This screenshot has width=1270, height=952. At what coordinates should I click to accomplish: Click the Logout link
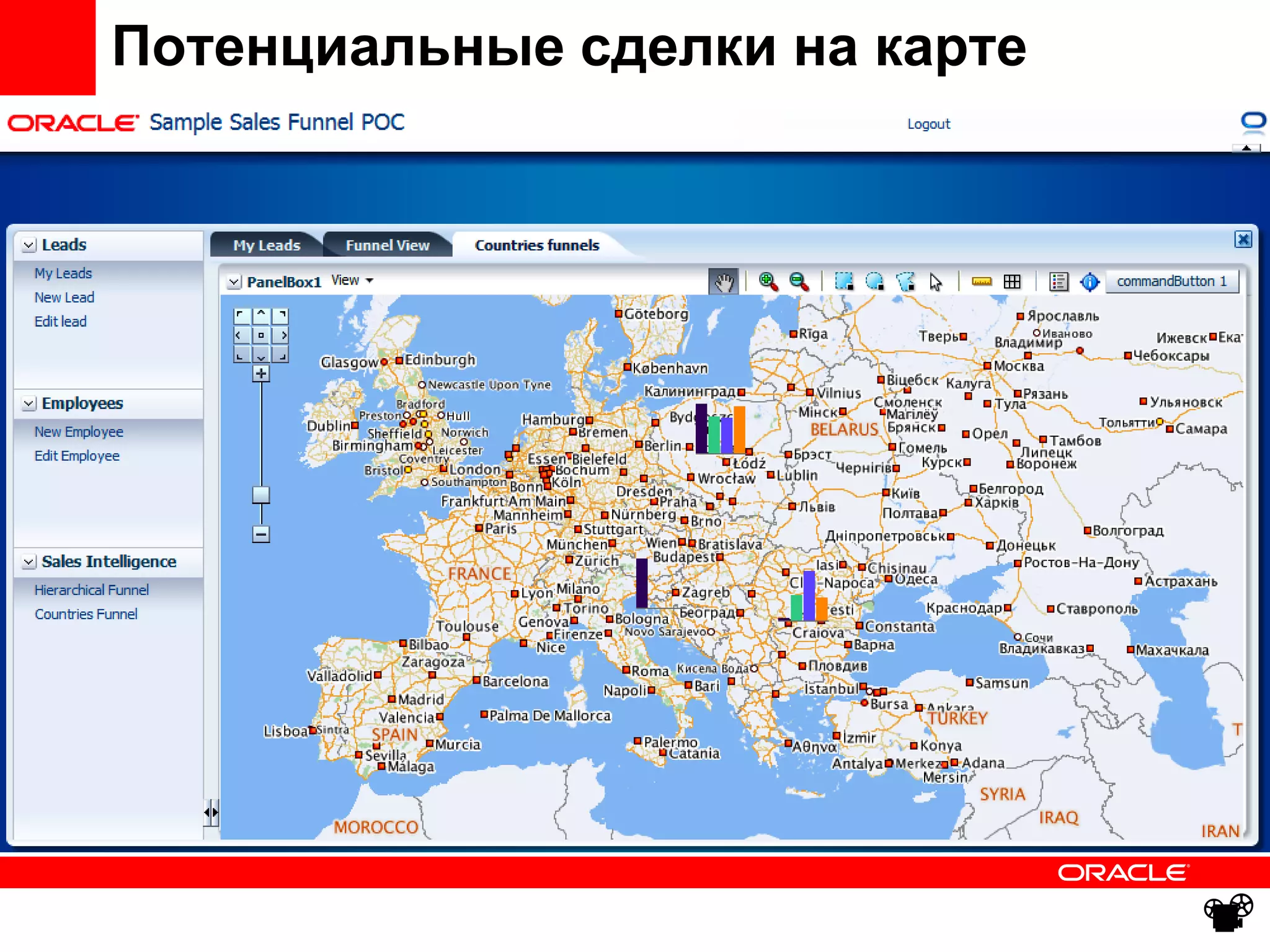click(x=928, y=124)
